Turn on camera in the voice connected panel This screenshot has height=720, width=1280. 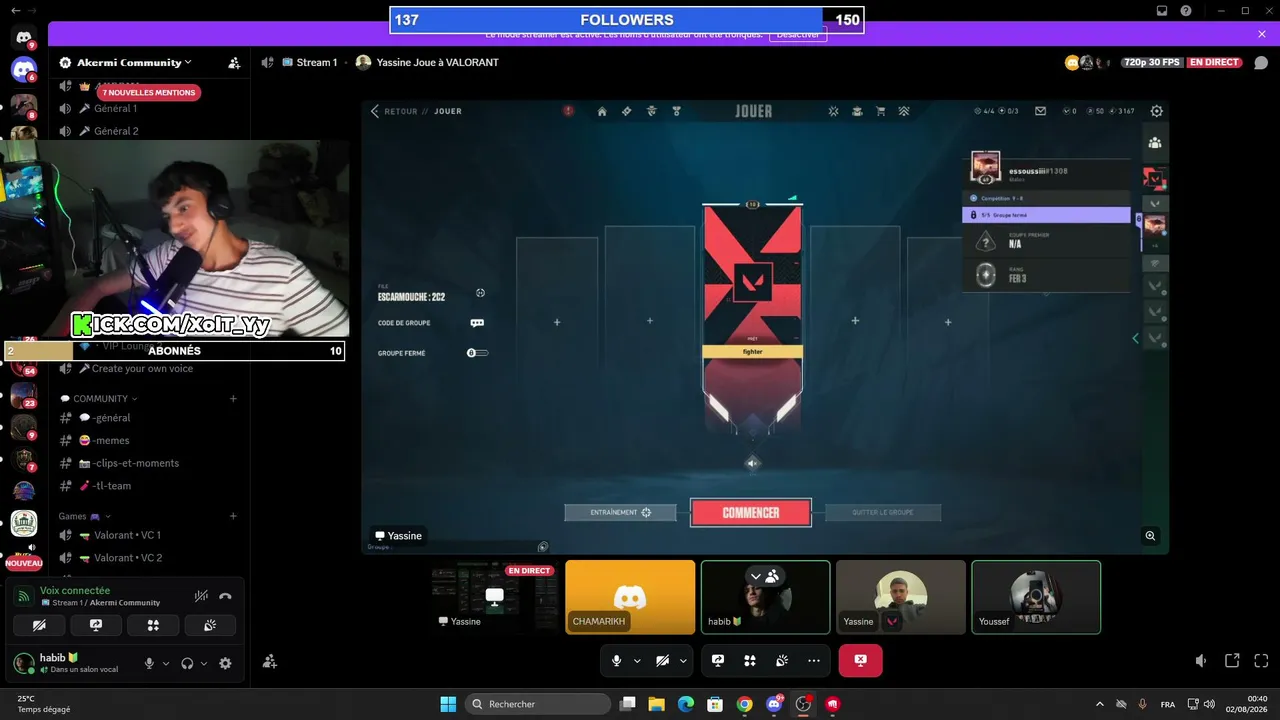point(39,625)
